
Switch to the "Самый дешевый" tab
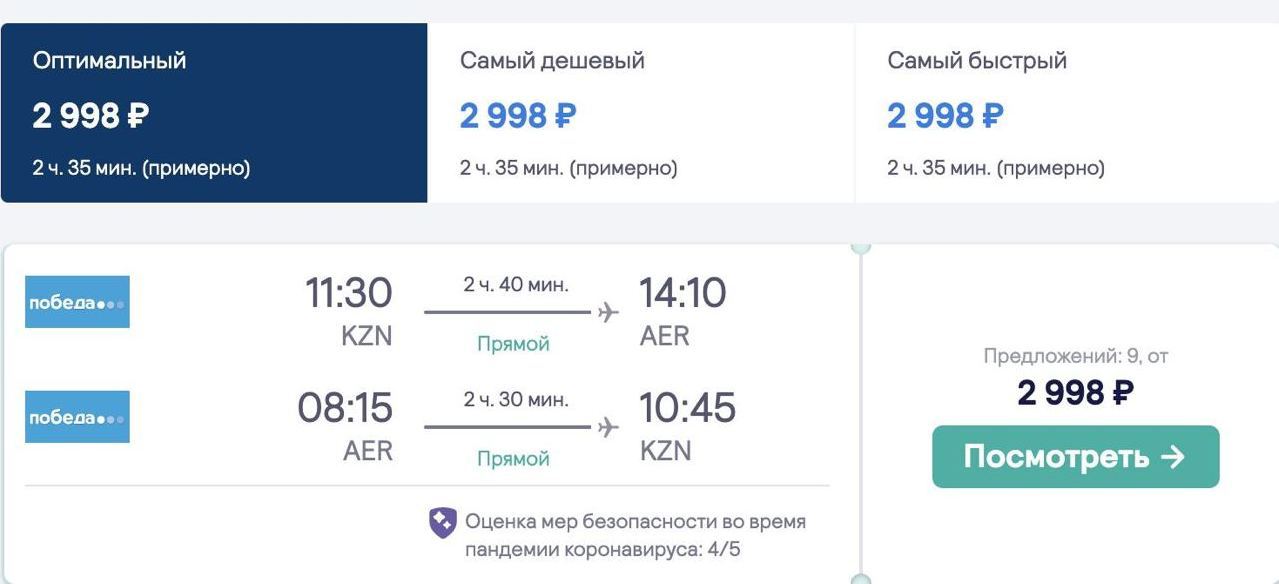click(x=640, y=112)
